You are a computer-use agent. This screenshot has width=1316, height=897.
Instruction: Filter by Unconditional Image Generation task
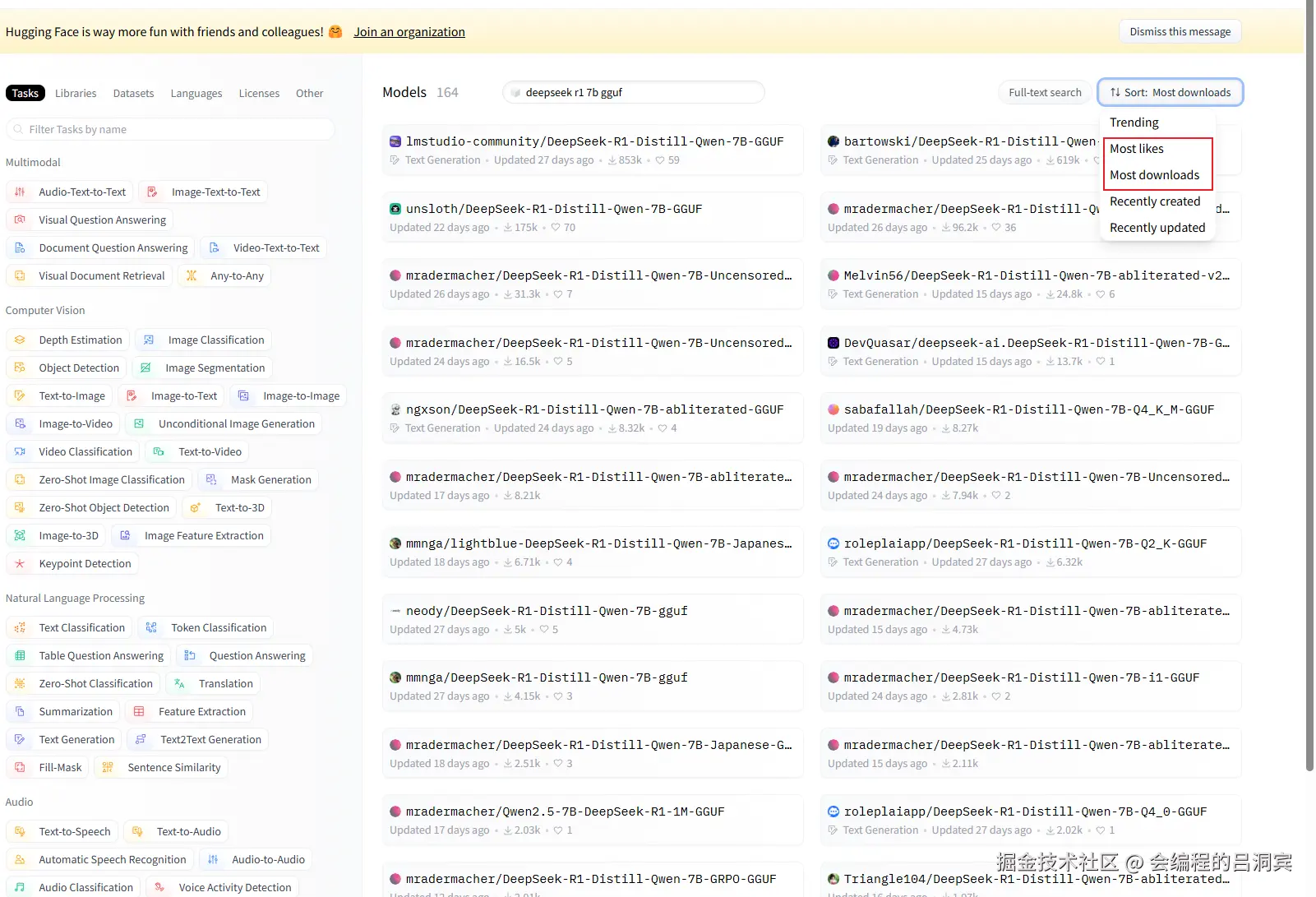(x=224, y=424)
